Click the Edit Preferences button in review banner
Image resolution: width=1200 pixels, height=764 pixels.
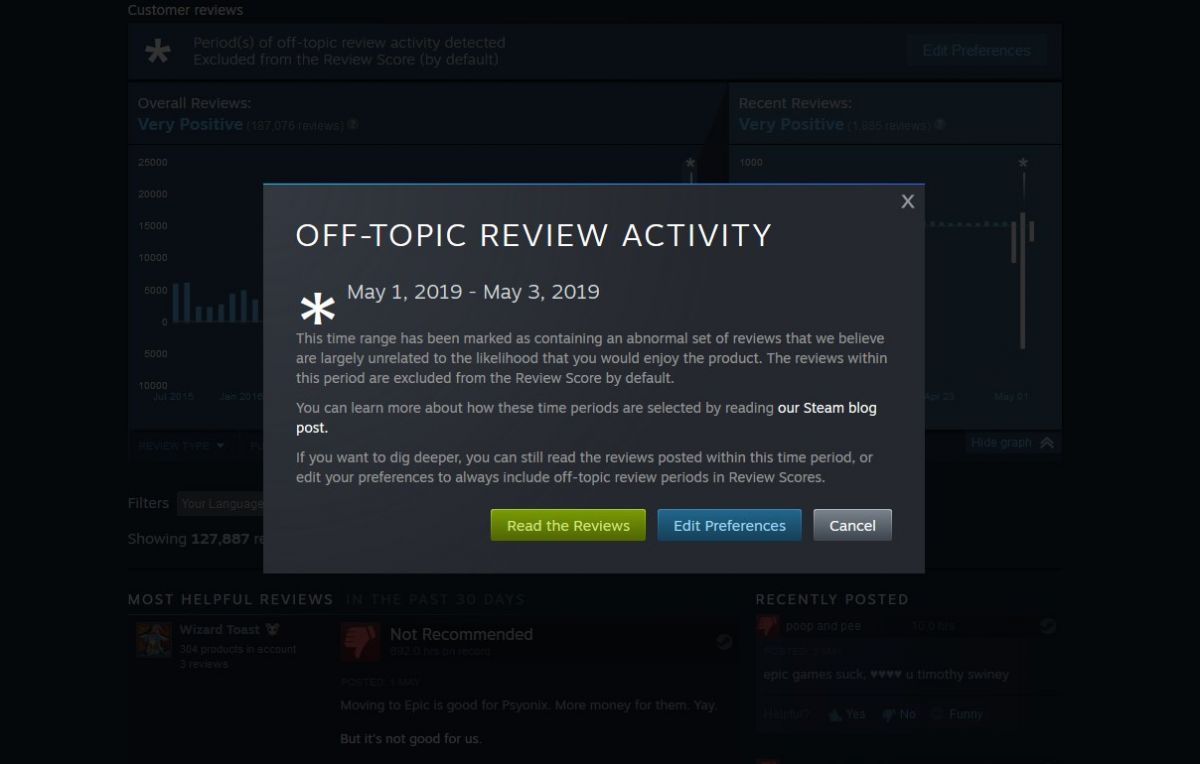click(976, 50)
